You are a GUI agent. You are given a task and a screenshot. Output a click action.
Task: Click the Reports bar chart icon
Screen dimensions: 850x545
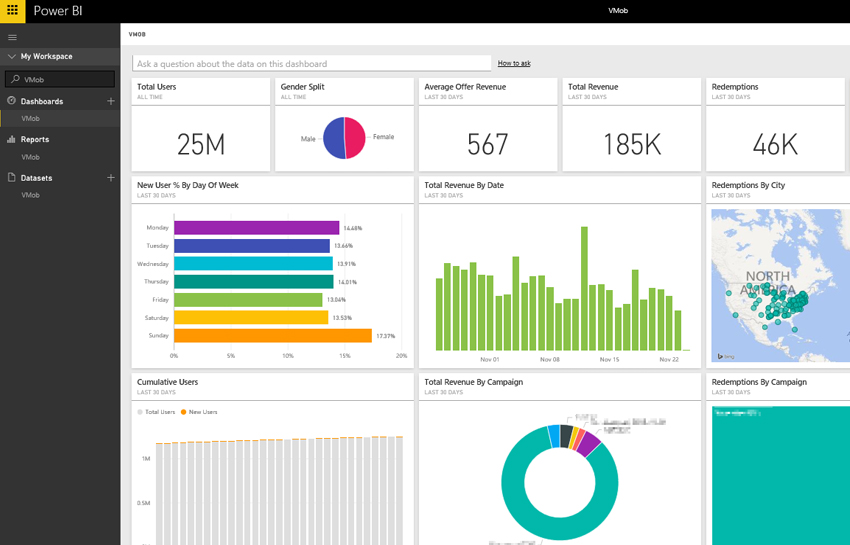[x=11, y=139]
